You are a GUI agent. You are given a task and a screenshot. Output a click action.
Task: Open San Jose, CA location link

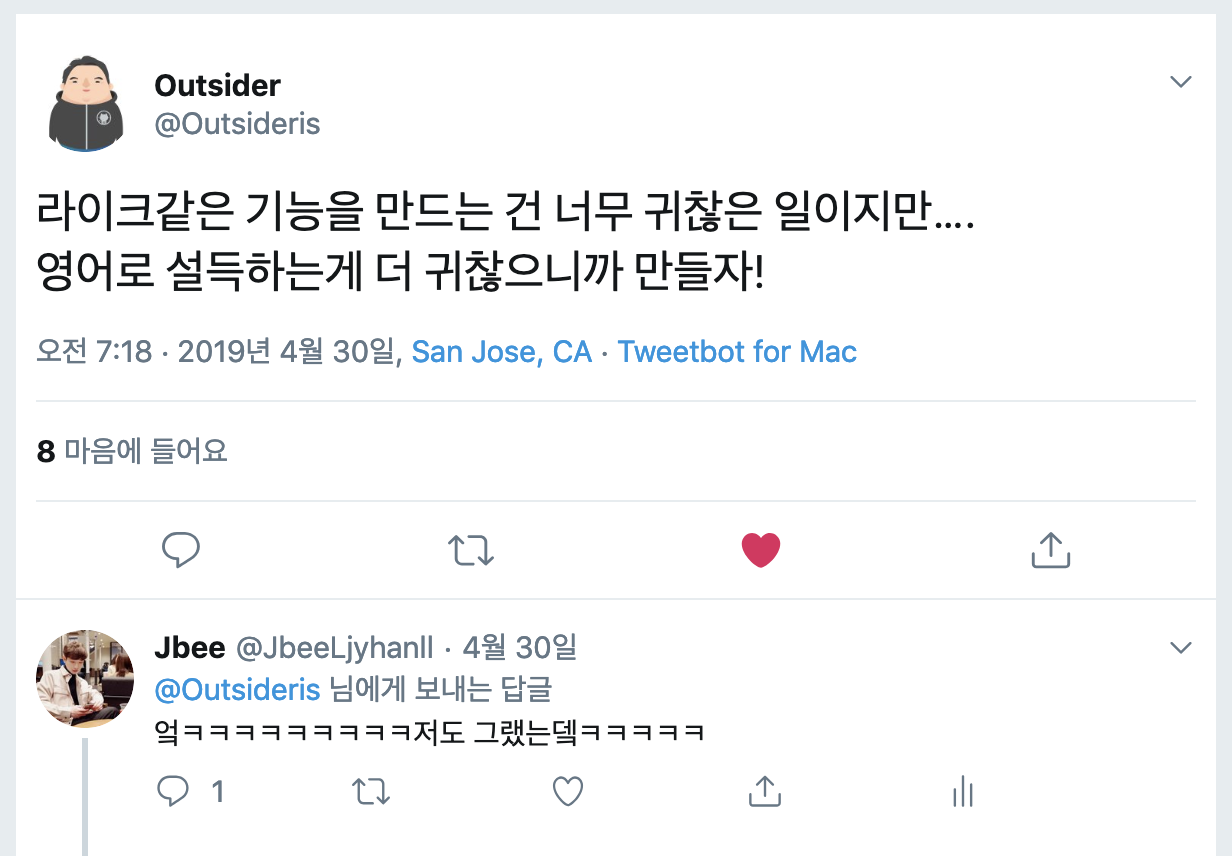(502, 352)
